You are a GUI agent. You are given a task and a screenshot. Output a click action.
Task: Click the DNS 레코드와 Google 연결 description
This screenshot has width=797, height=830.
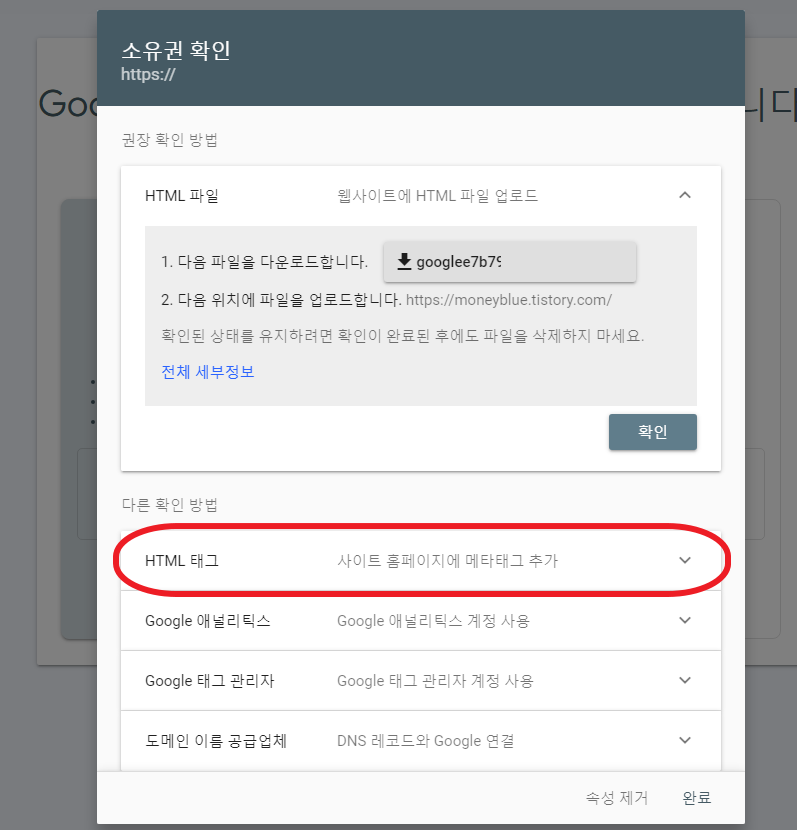coord(425,741)
